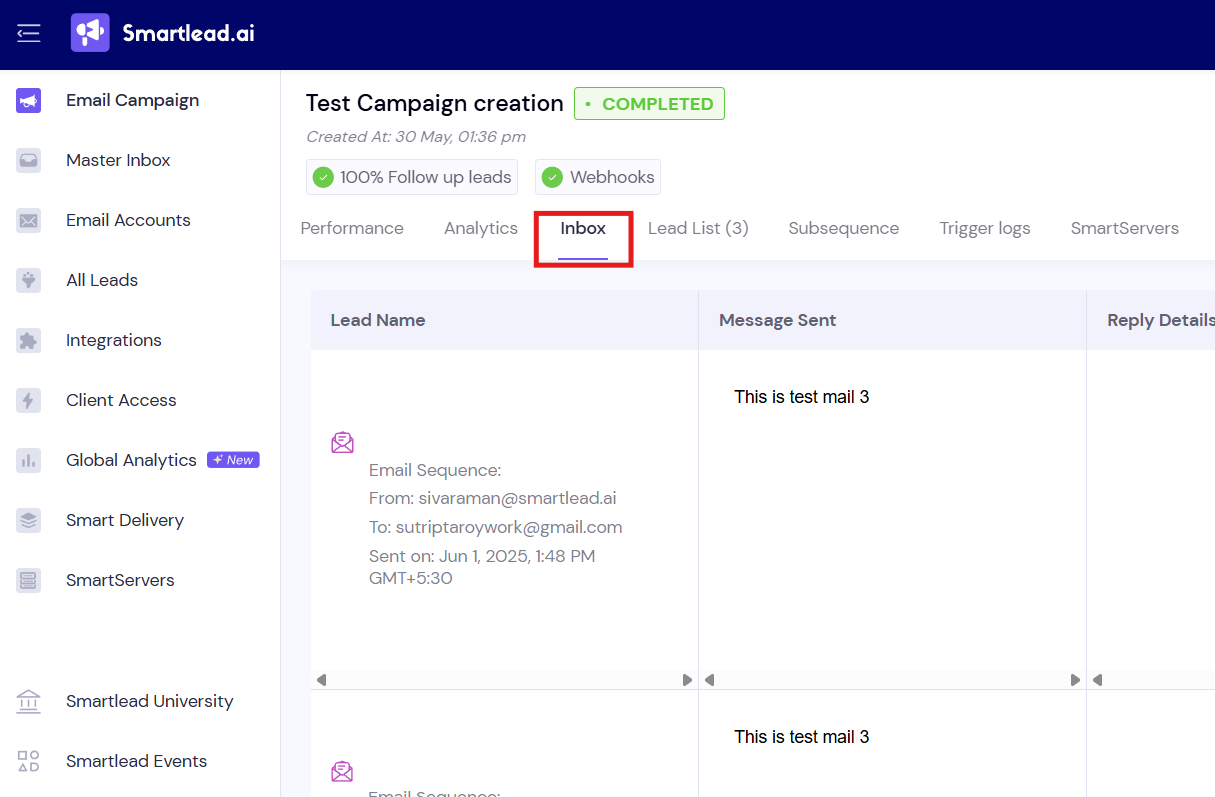This screenshot has height=797, width=1215.
Task: Click the Email Campaign megaphone icon
Action: point(29,100)
